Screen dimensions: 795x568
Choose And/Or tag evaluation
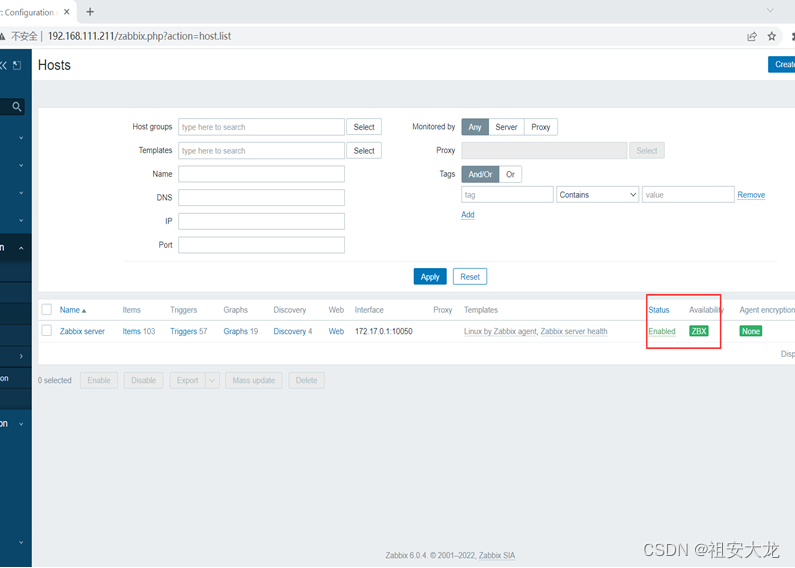480,174
